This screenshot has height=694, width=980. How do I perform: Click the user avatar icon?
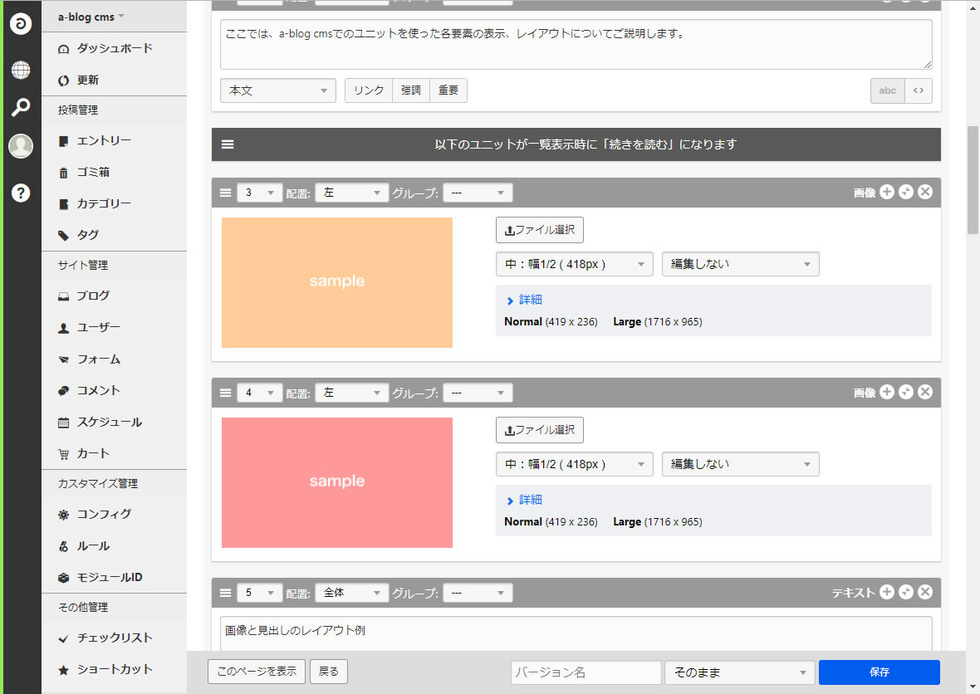(20, 146)
